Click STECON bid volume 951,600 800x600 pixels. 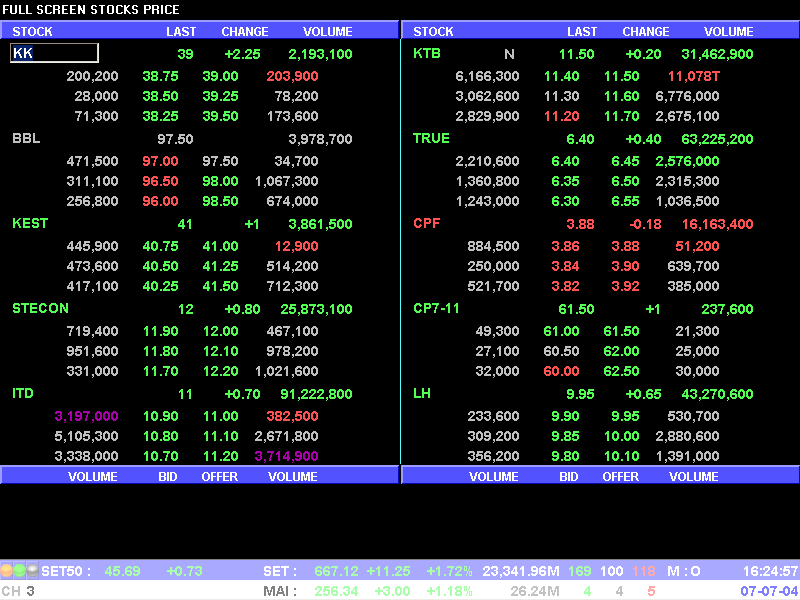pos(92,352)
